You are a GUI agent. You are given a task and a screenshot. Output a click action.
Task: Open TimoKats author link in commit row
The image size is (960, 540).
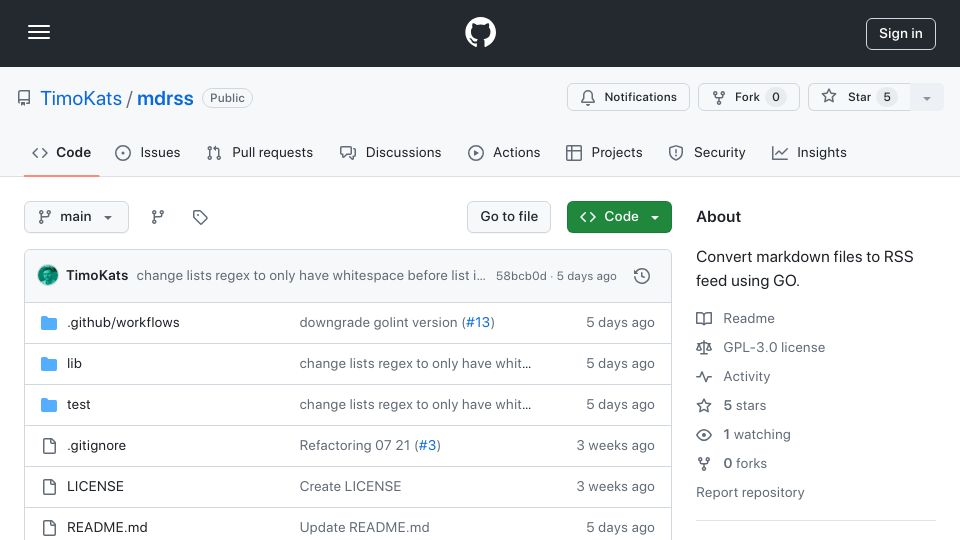[x=97, y=276]
